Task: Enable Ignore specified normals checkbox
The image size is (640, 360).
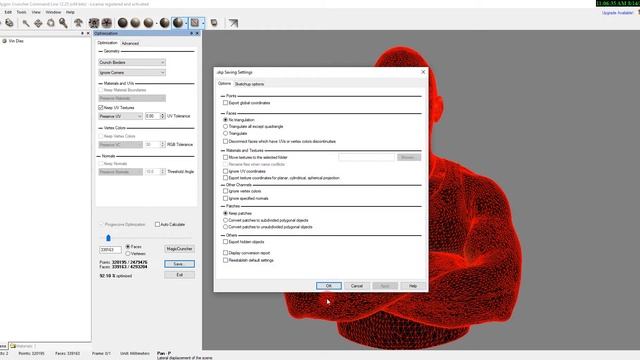Action: (225, 198)
